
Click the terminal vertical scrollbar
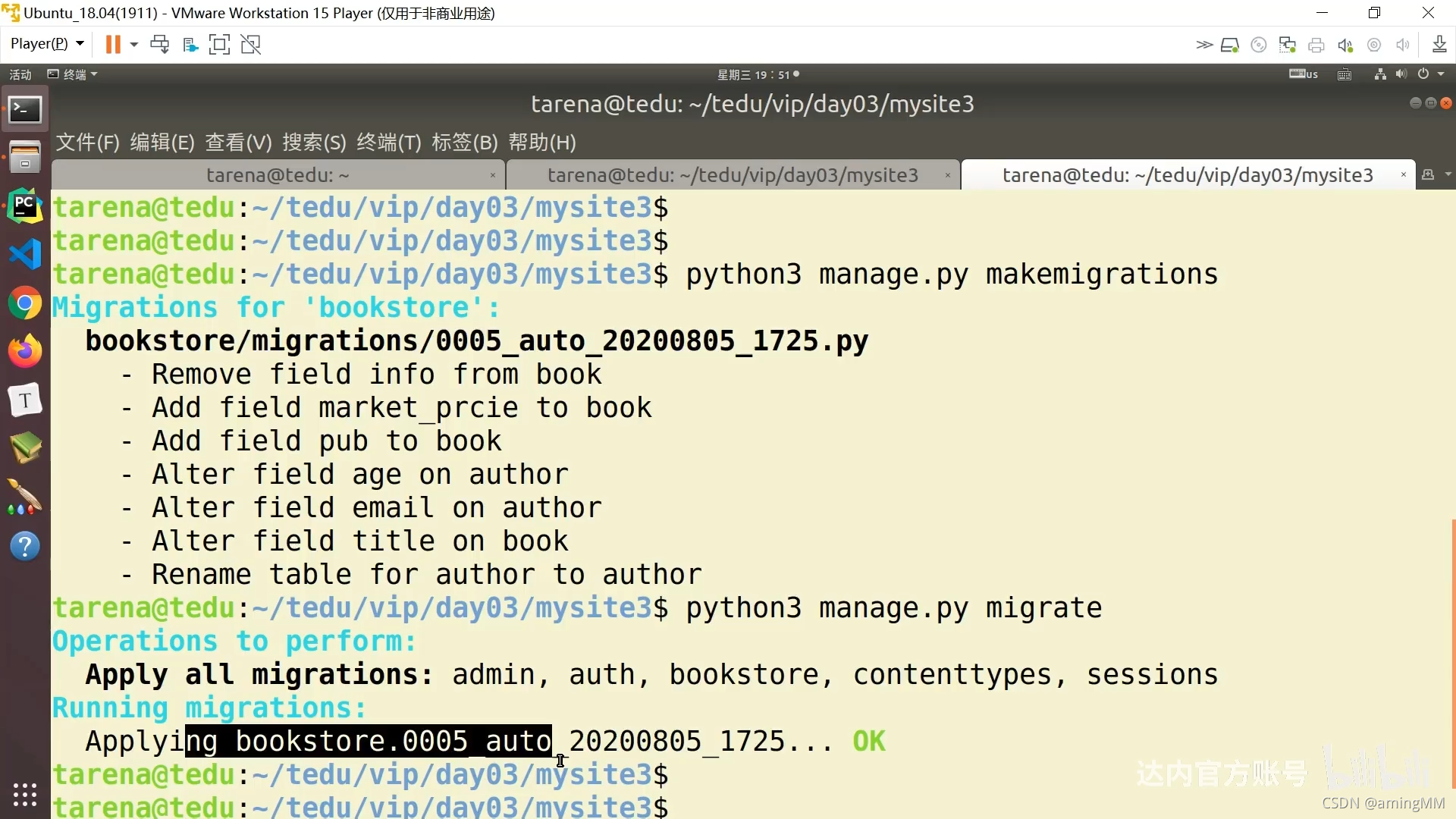click(x=1452, y=652)
